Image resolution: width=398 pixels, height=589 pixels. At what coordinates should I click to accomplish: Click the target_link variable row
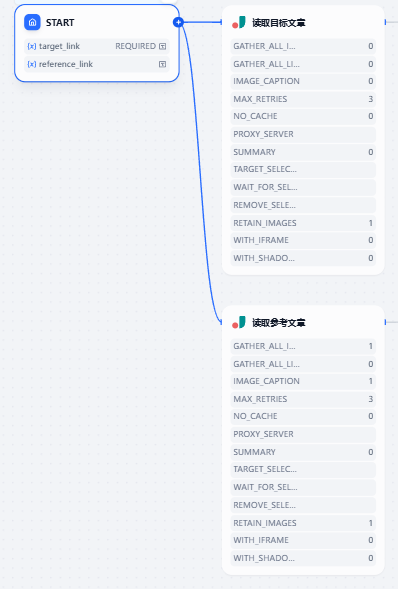pyautogui.click(x=96, y=46)
